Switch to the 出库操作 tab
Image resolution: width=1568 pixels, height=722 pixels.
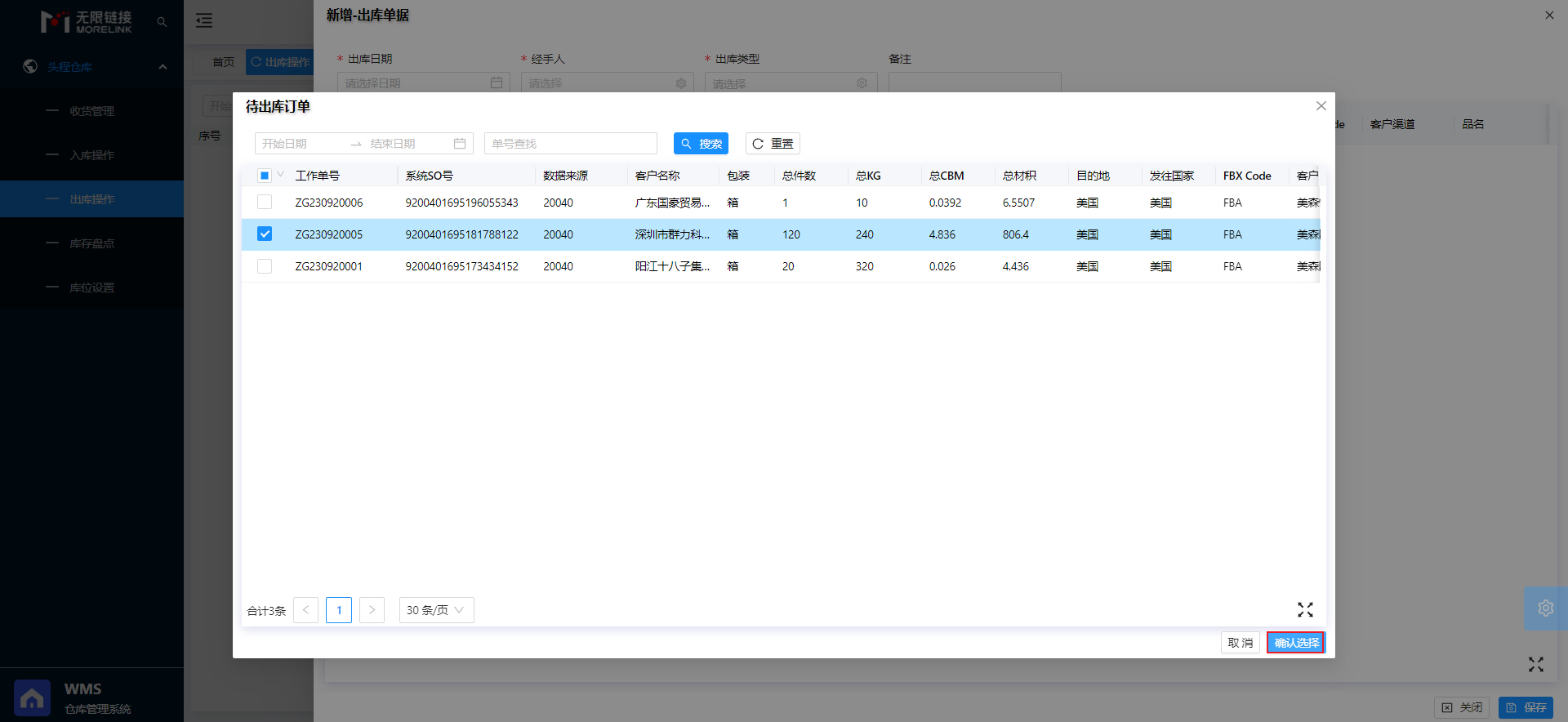point(280,62)
